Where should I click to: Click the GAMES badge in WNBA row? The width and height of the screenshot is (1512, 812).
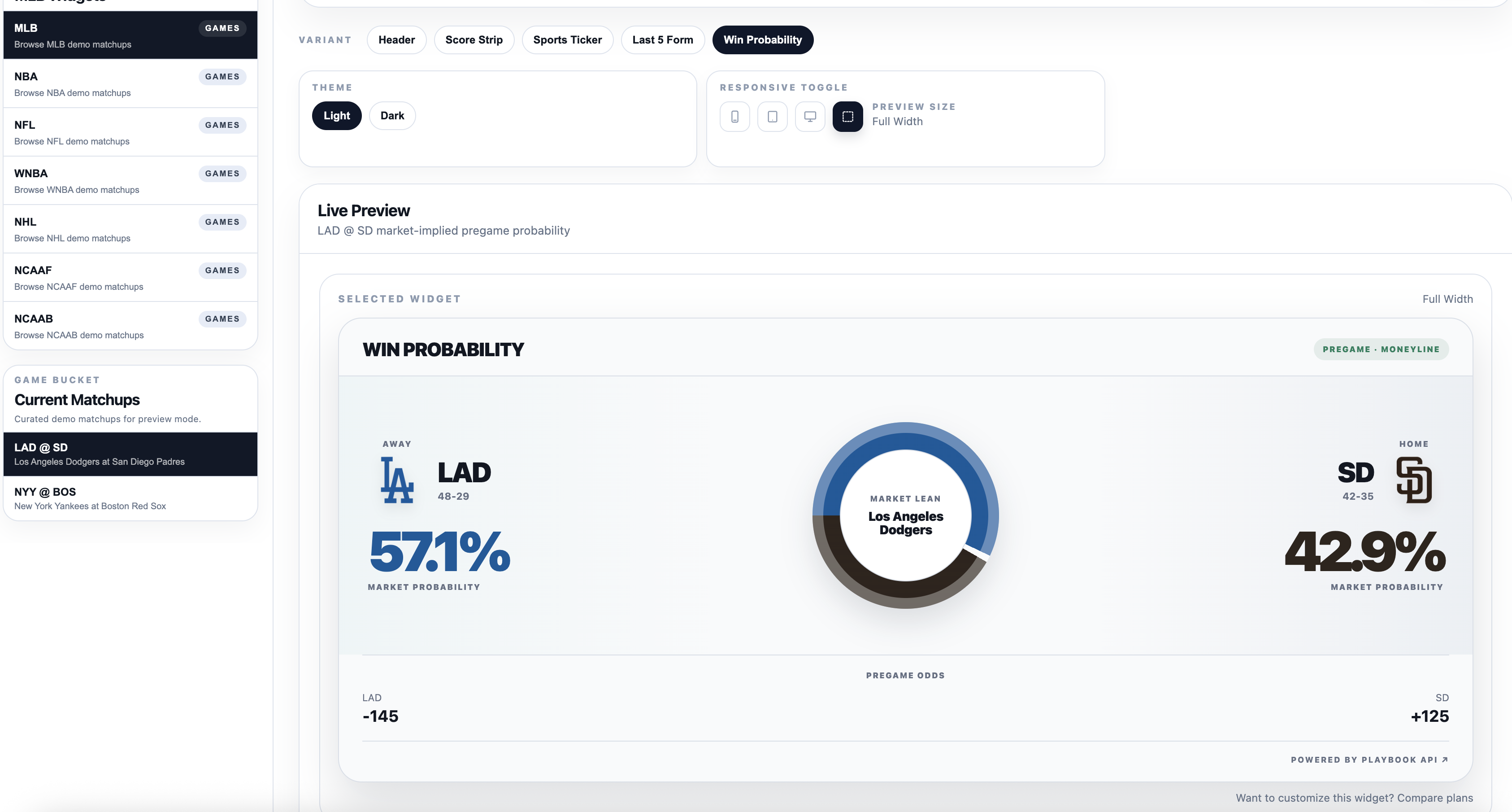point(222,173)
